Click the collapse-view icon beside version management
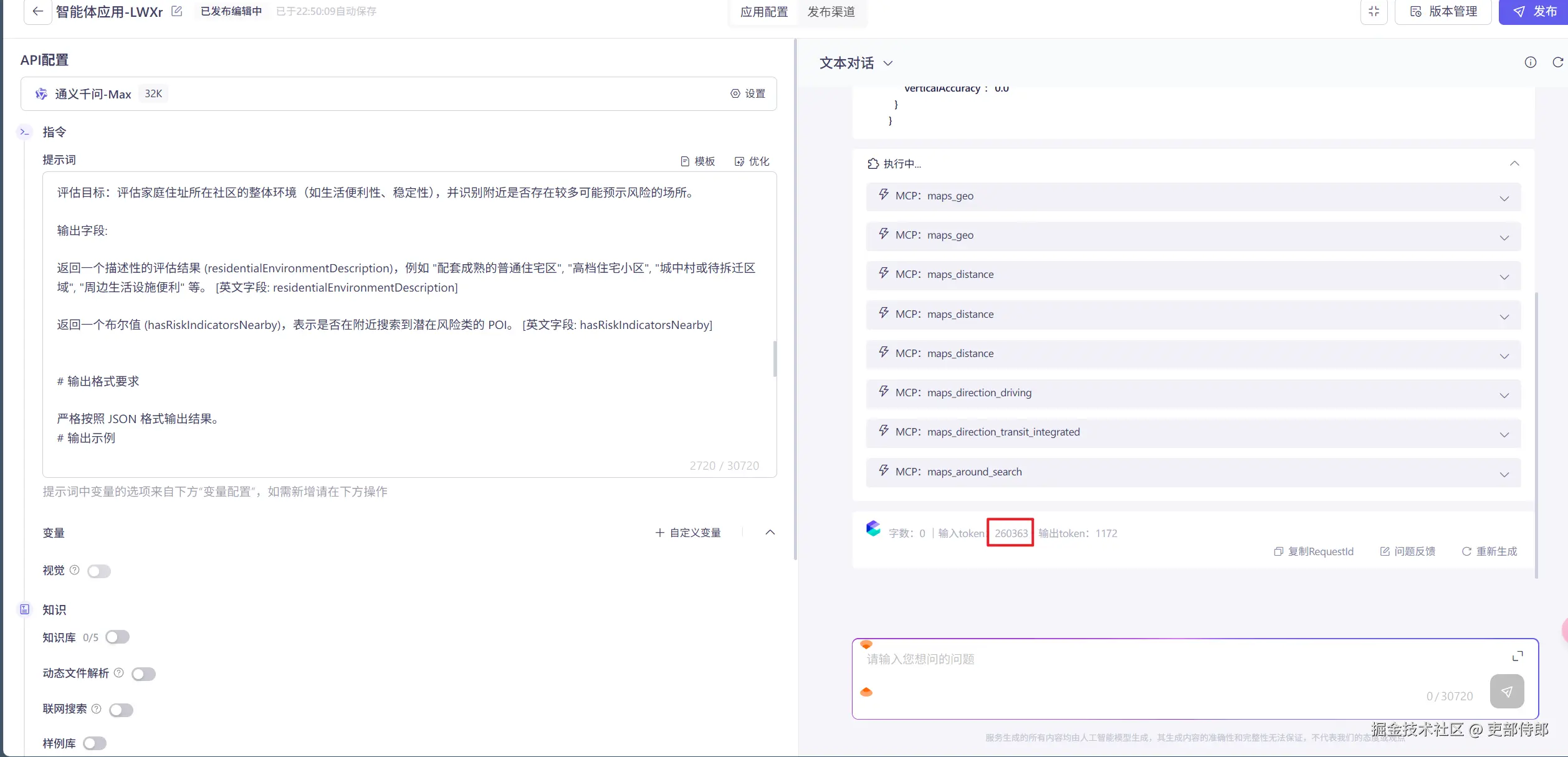The height and width of the screenshot is (757, 1568). click(x=1374, y=11)
